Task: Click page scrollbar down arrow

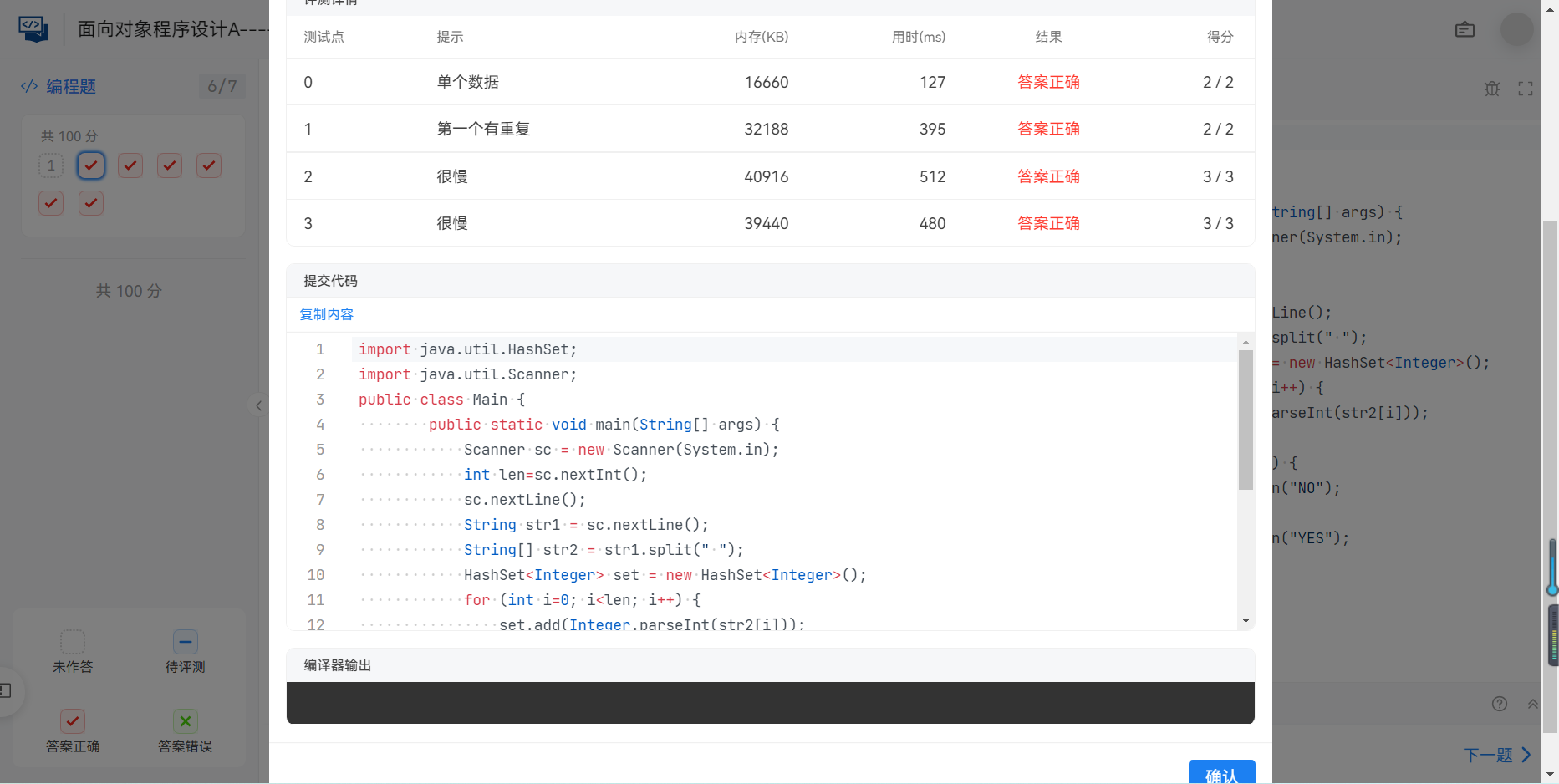Action: click(1551, 775)
